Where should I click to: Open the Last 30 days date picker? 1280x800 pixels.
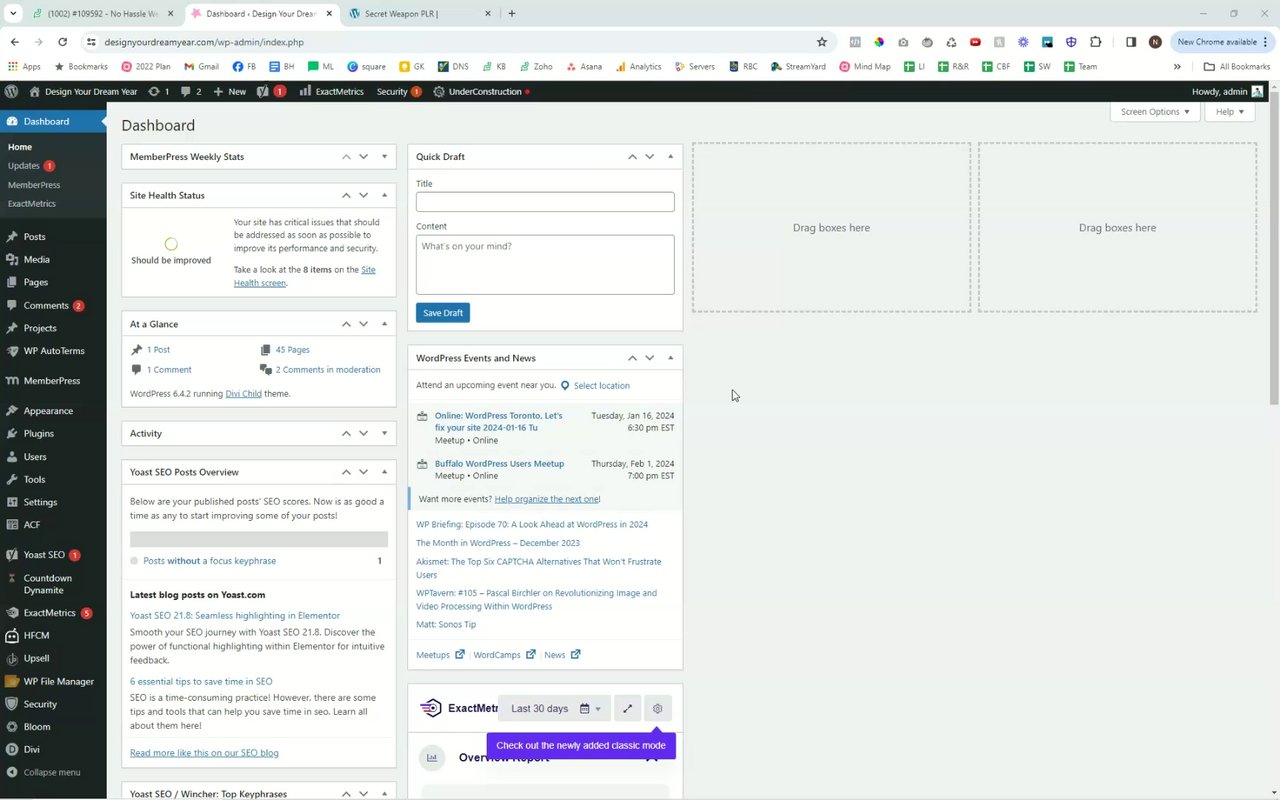coord(556,709)
